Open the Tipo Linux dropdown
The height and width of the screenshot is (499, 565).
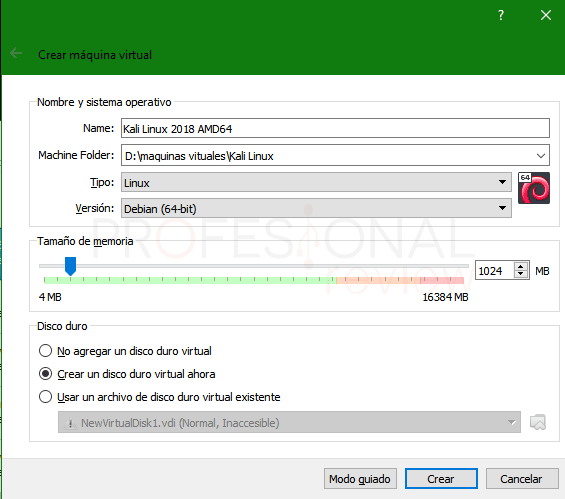coord(316,182)
